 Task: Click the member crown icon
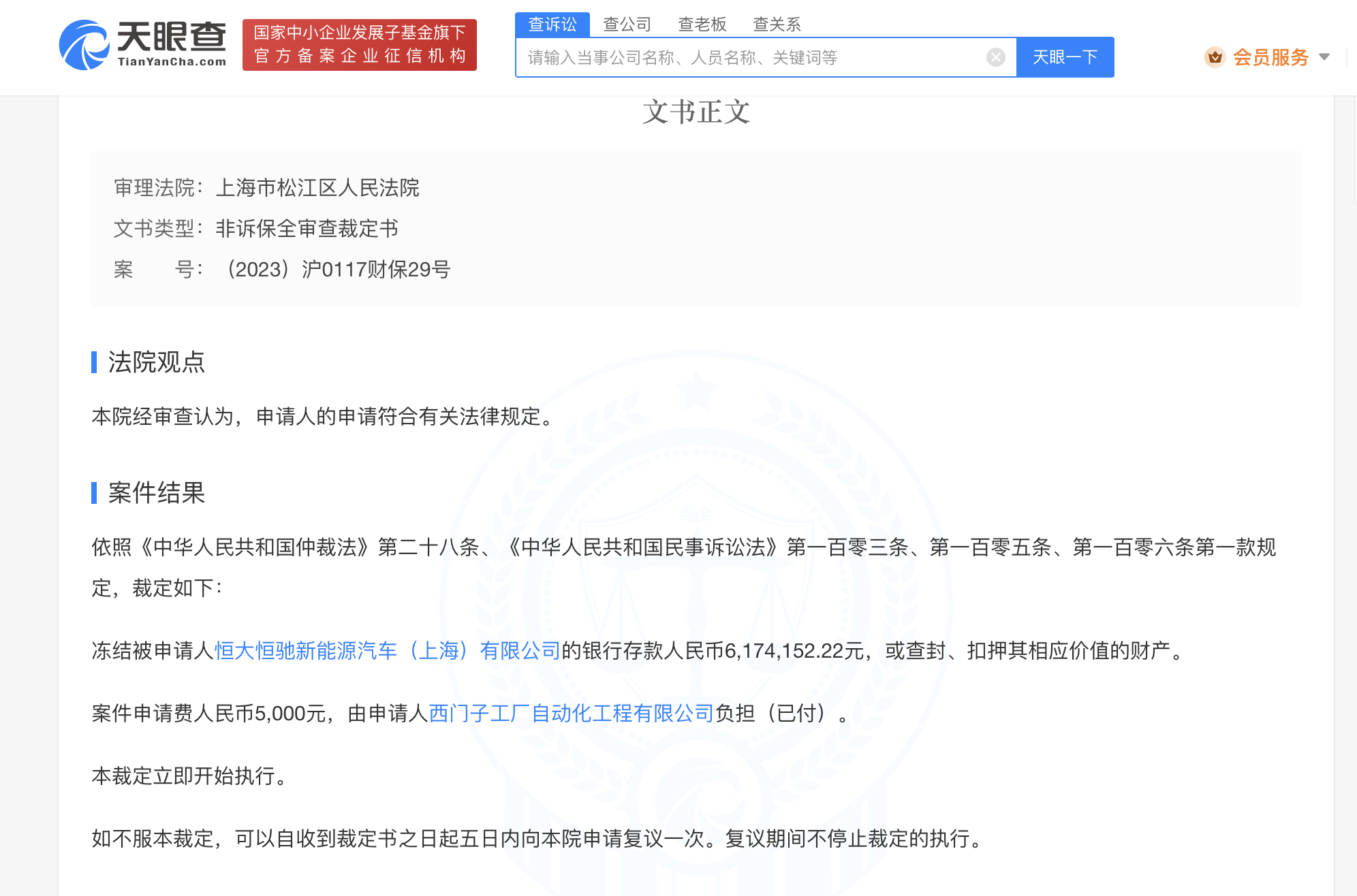click(x=1215, y=57)
